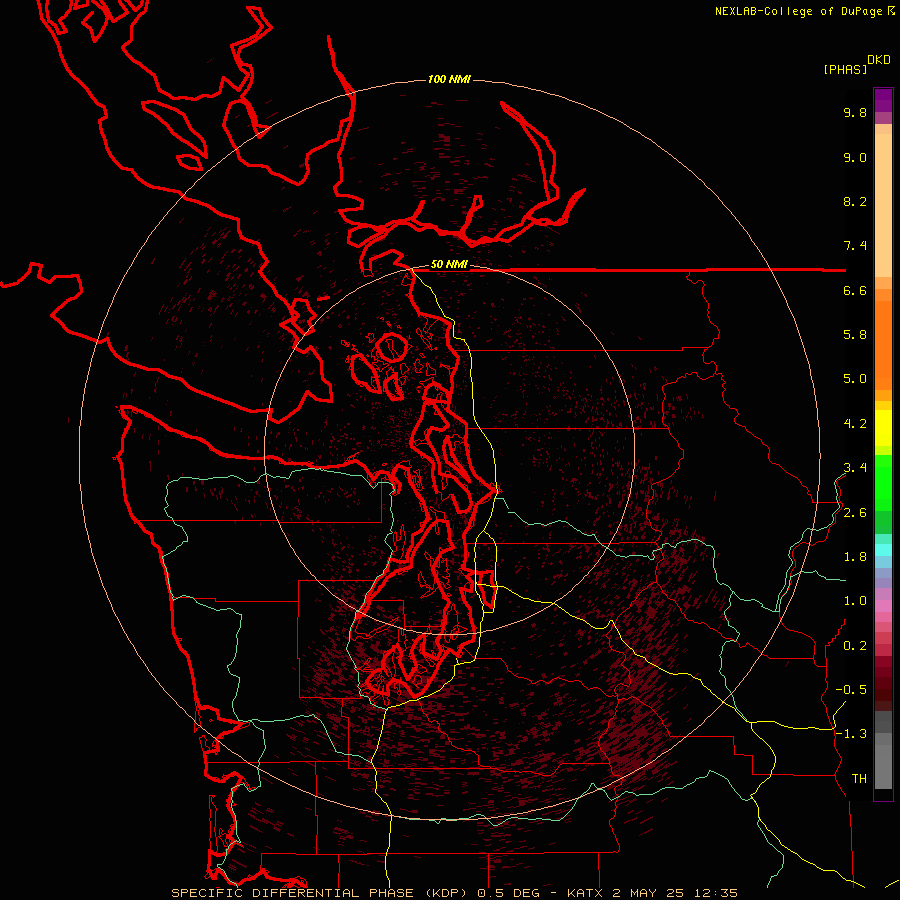This screenshot has width=900, height=900.
Task: Click the 5.0 value on the color scale
Action: 855,379
